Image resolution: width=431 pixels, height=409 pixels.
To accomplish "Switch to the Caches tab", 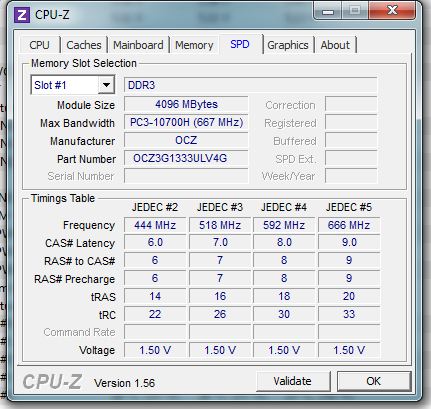I will pyautogui.click(x=84, y=45).
